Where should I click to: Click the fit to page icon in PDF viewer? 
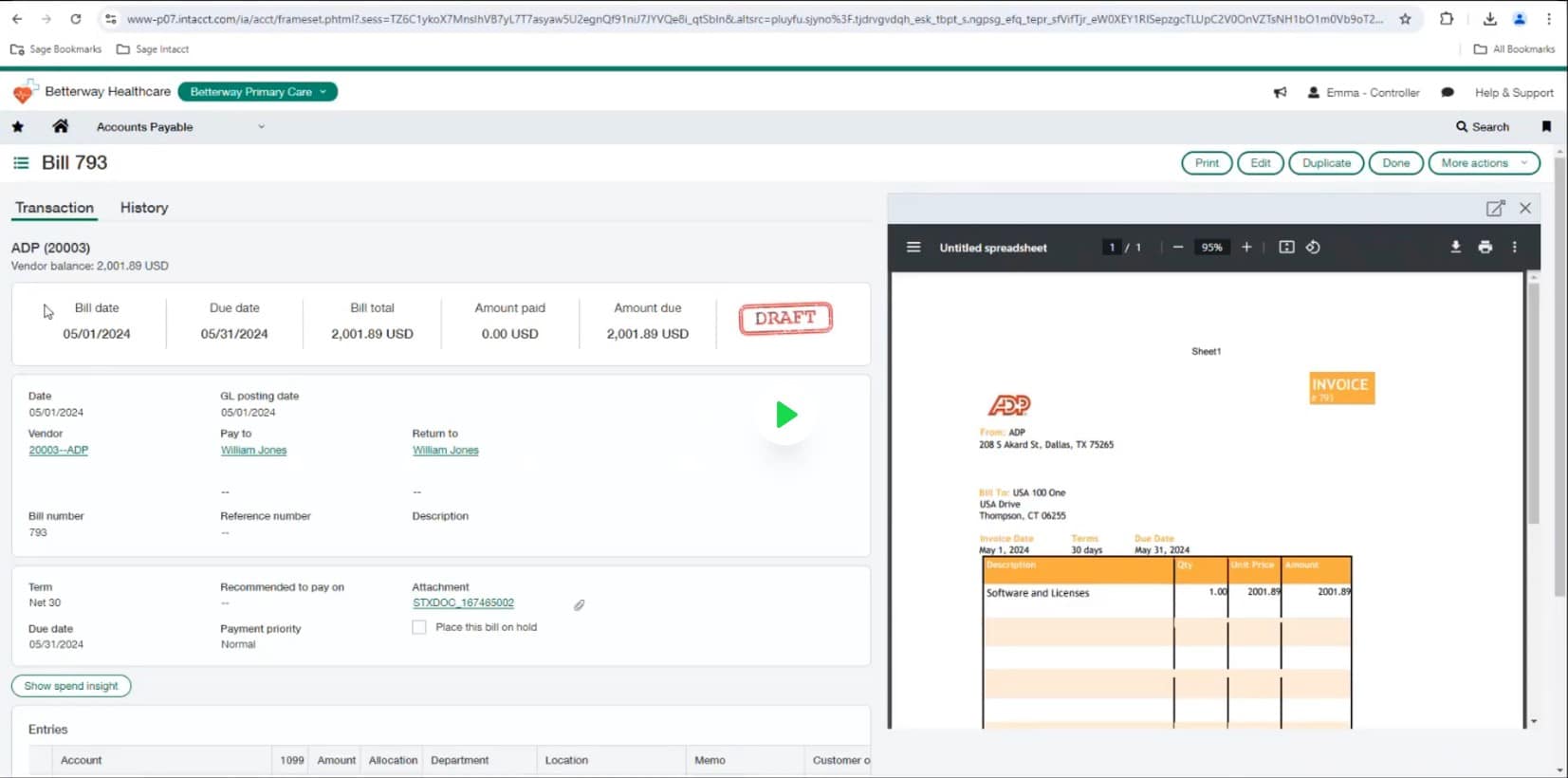[1286, 247]
